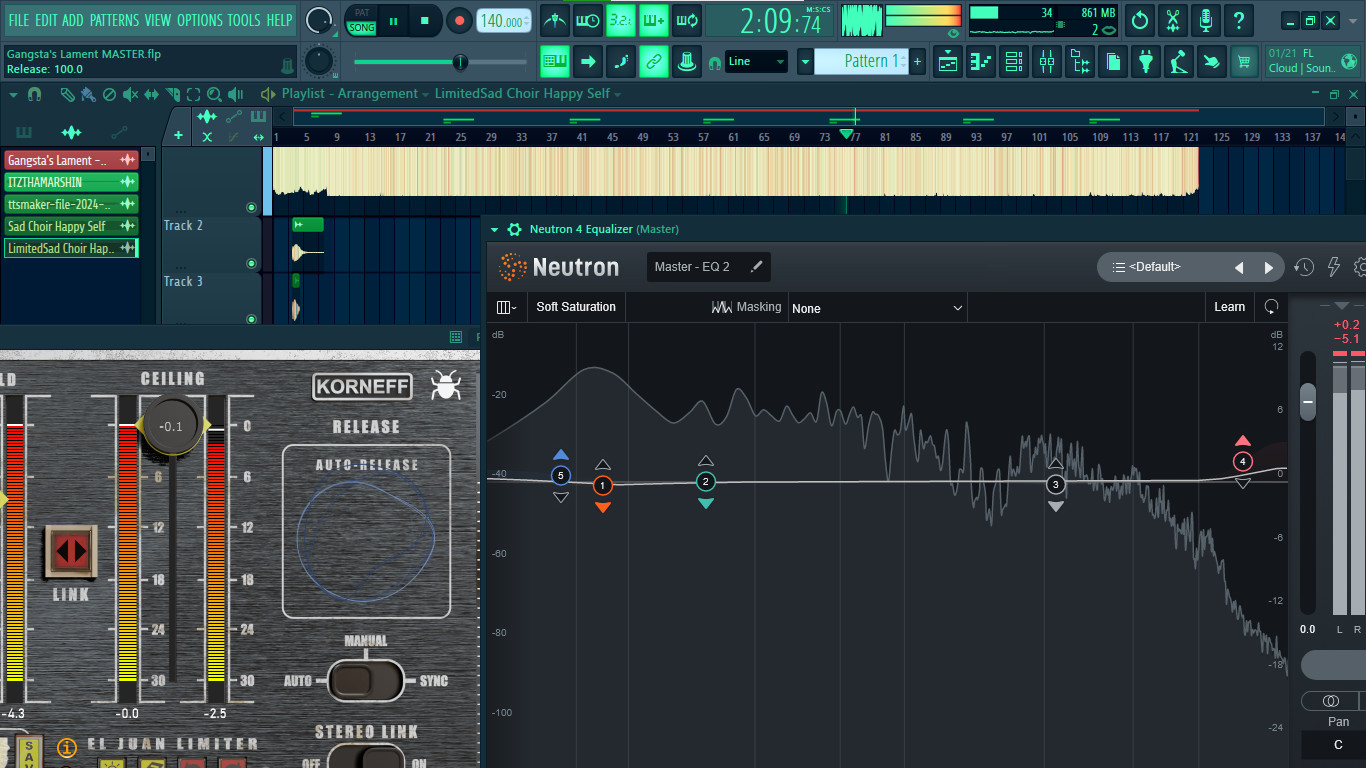Viewport: 1366px width, 768px height.
Task: Open the TOOLS menu
Action: point(243,20)
